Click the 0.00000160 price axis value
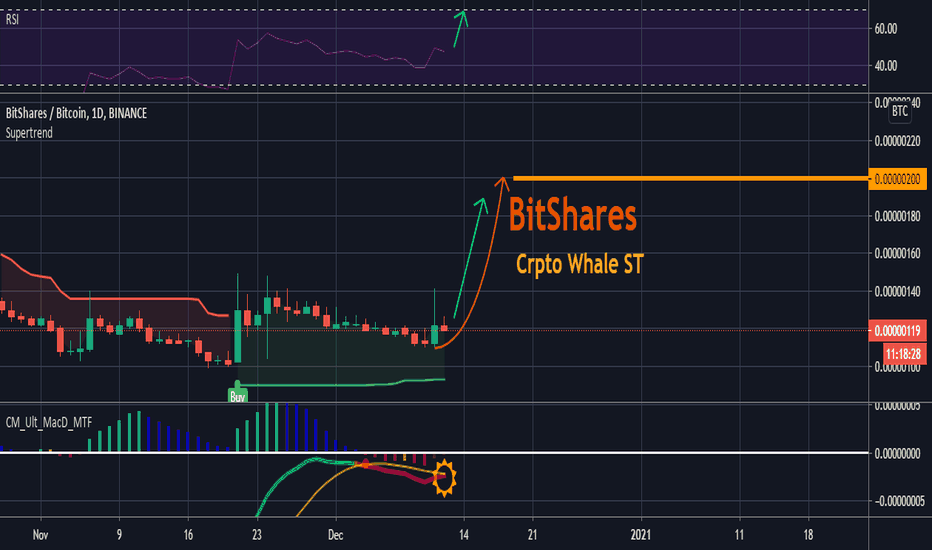 (898, 254)
